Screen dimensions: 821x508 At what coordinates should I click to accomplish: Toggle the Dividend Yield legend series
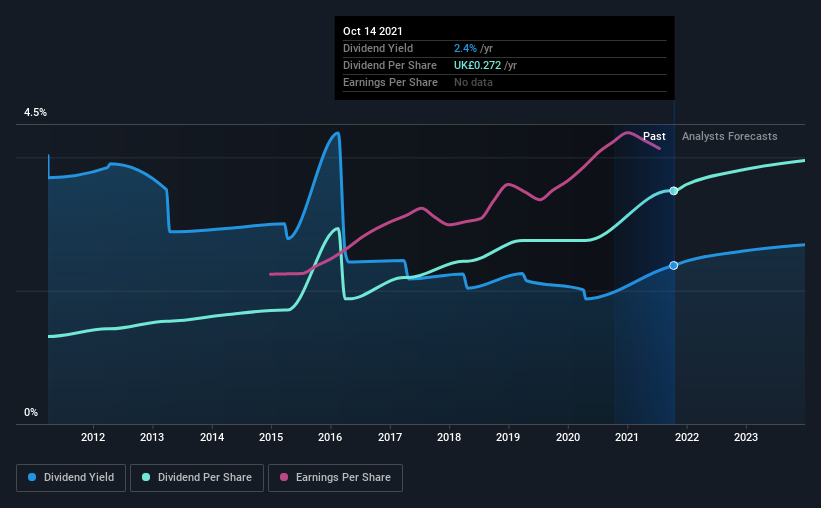coord(71,478)
